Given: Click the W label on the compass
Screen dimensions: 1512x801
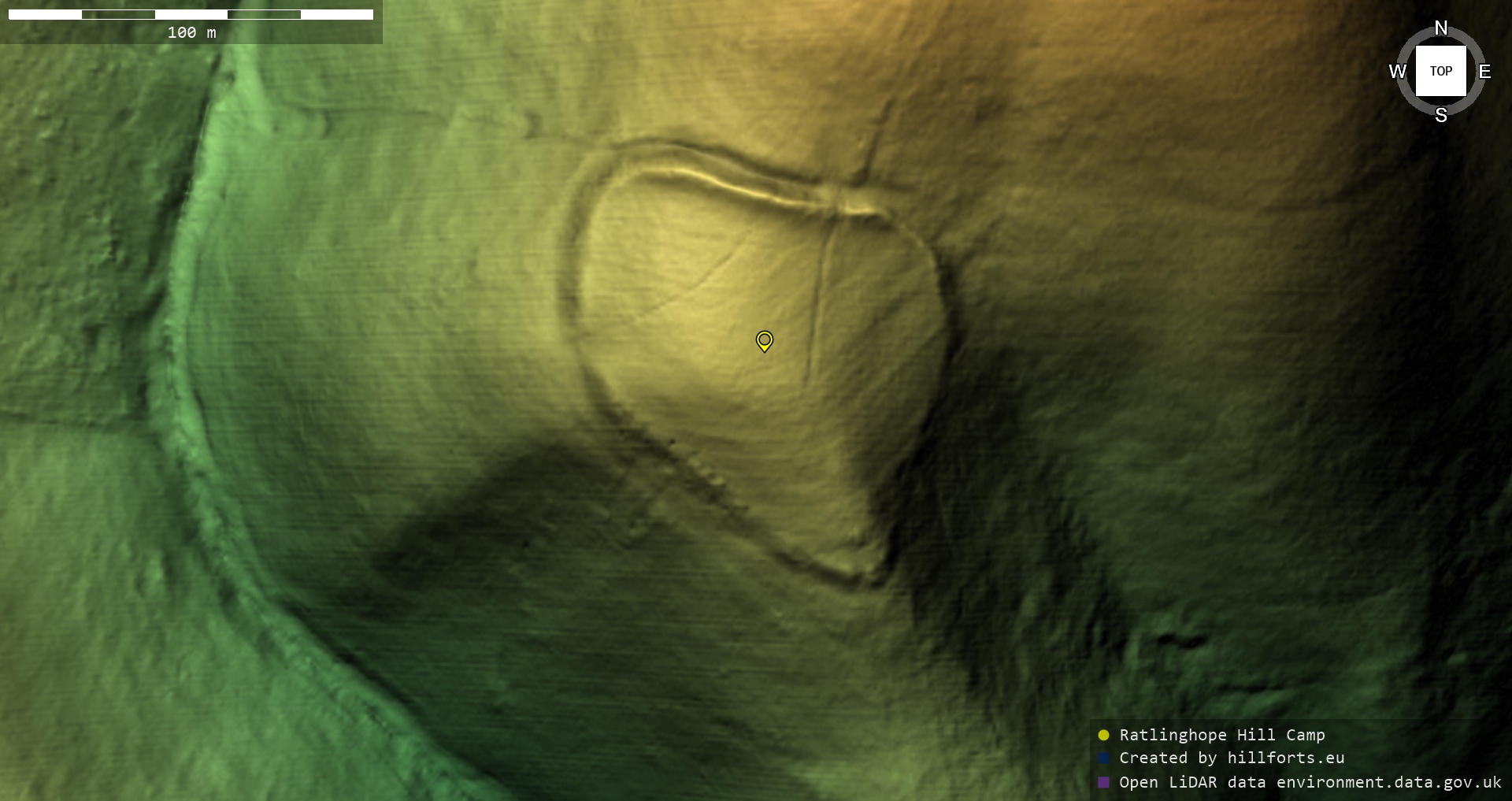Looking at the screenshot, I should click(x=1397, y=72).
